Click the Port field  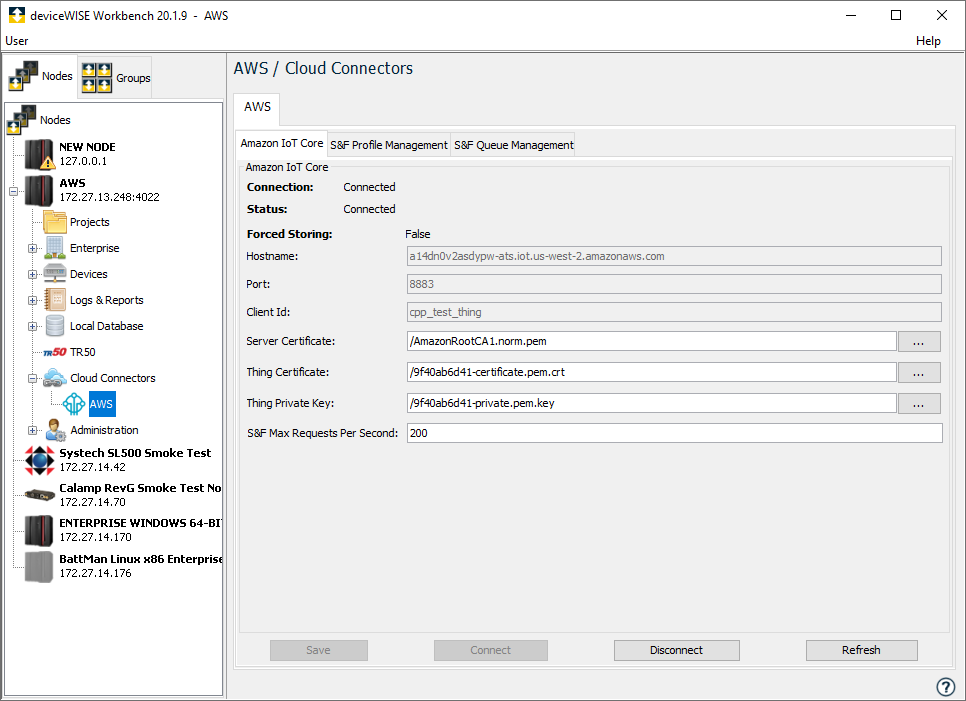pos(674,284)
